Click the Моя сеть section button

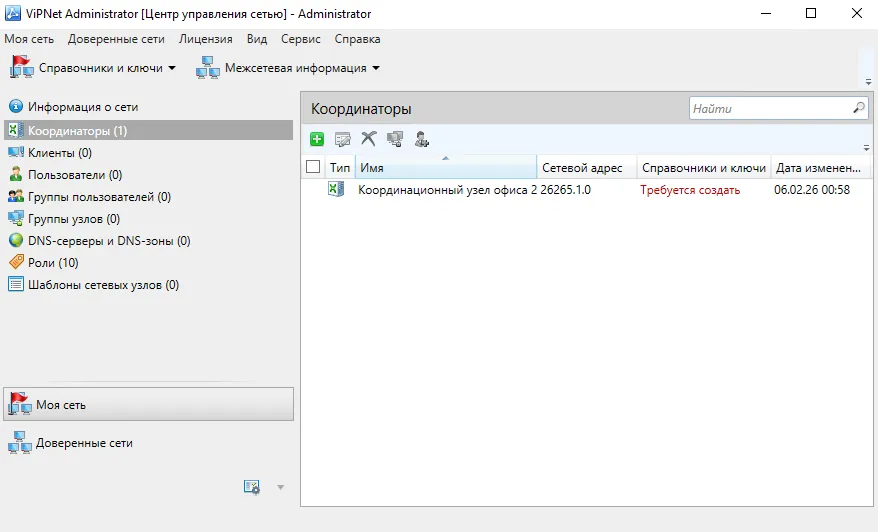(x=148, y=404)
